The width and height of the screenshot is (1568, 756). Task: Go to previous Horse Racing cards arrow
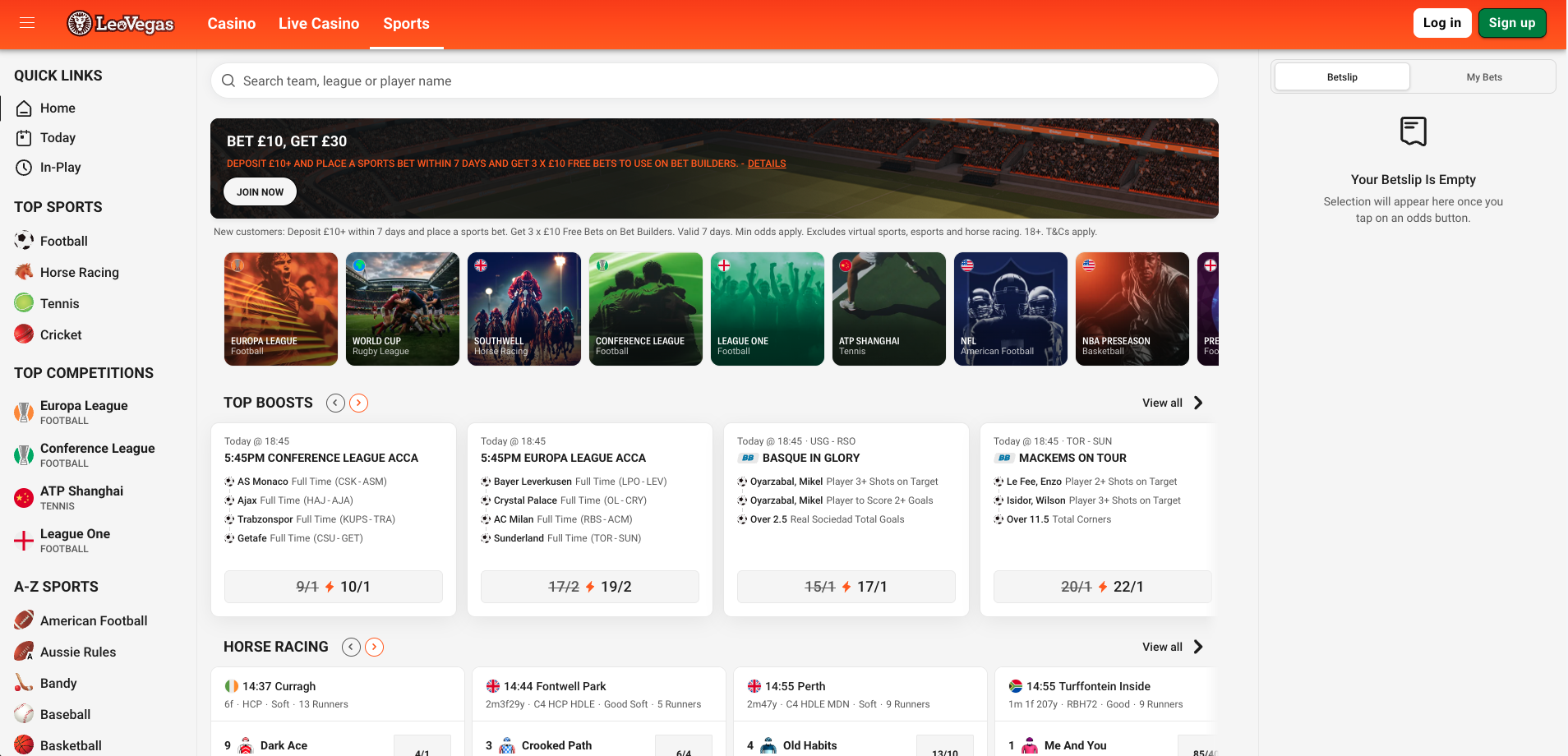[x=351, y=647]
